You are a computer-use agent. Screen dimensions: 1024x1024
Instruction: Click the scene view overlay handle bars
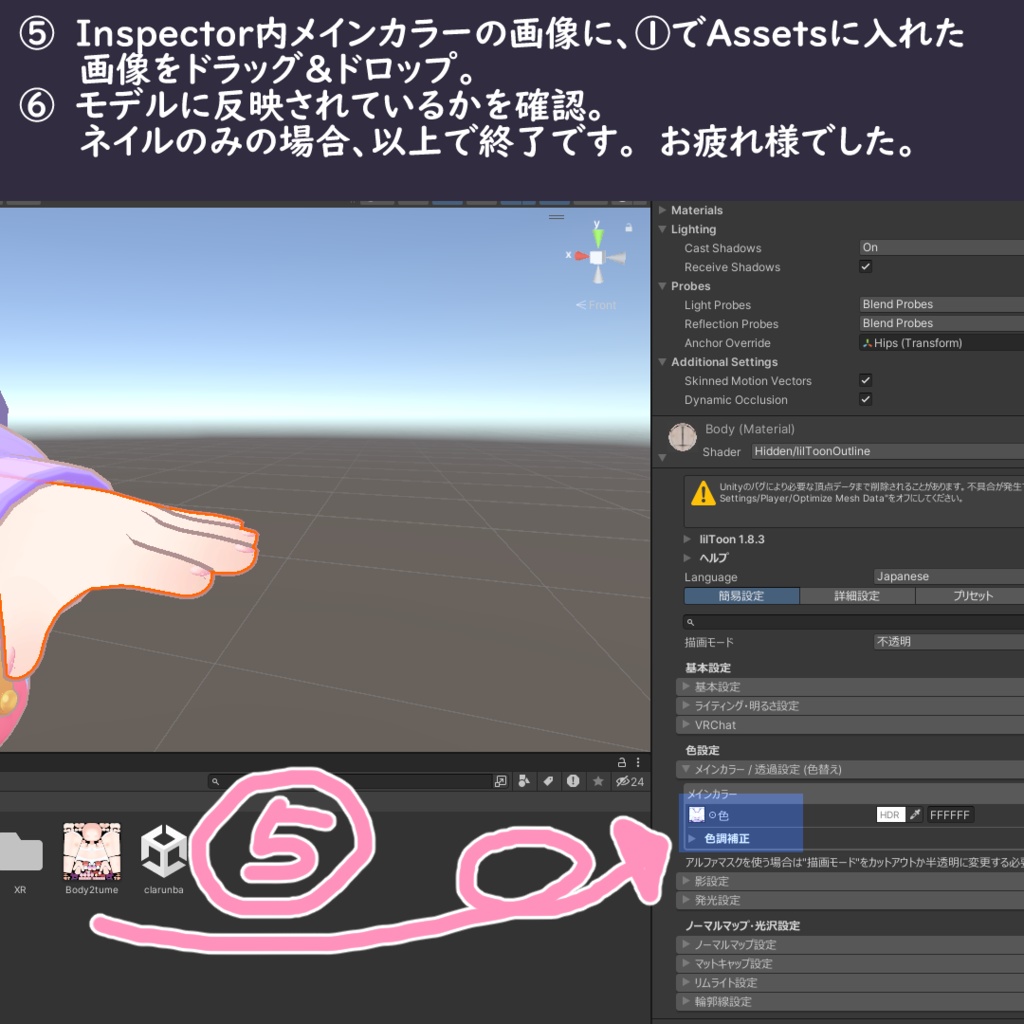(556, 217)
